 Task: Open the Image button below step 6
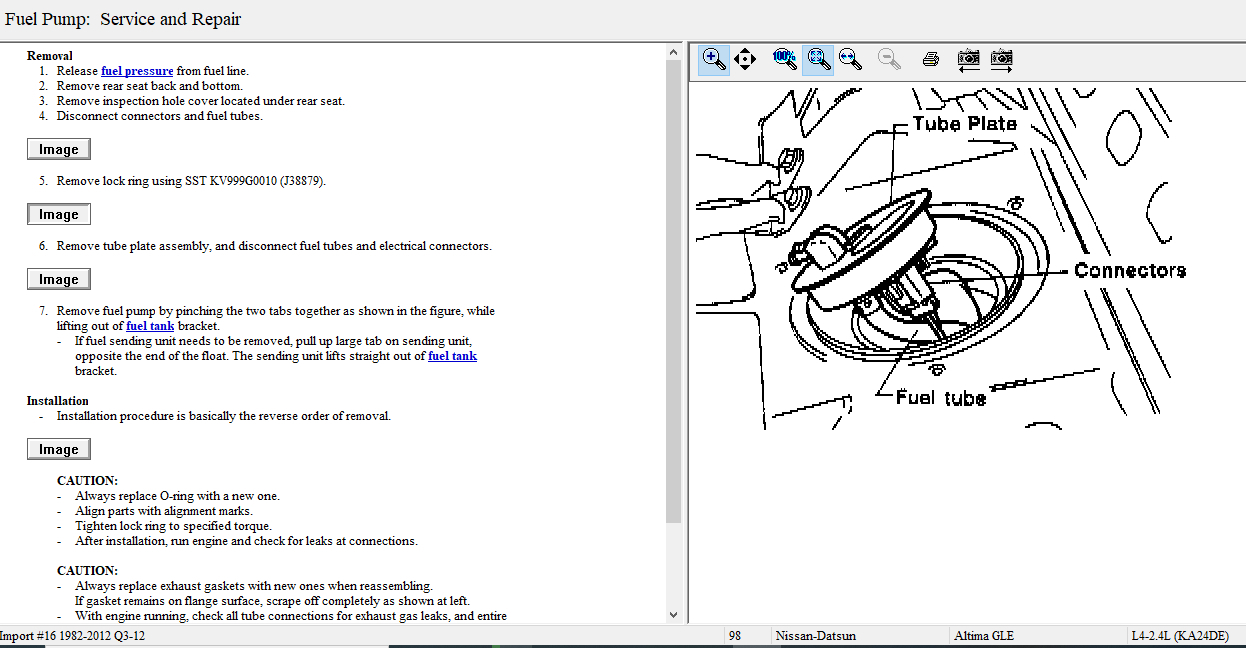(x=59, y=279)
